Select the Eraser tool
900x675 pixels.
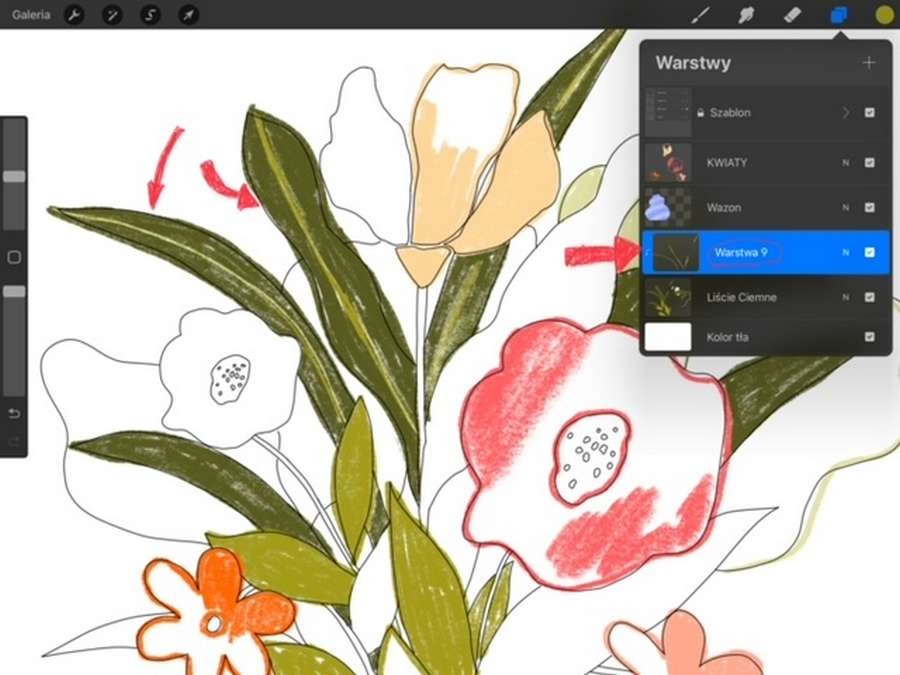[x=791, y=15]
